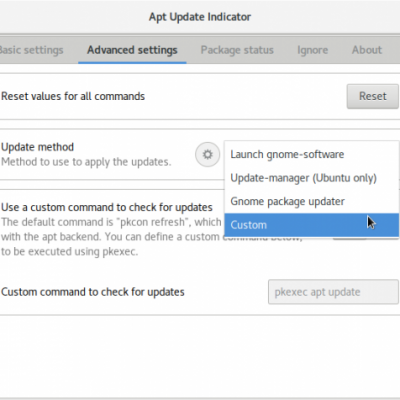Click the Reset button
The image size is (400, 400).
click(373, 96)
